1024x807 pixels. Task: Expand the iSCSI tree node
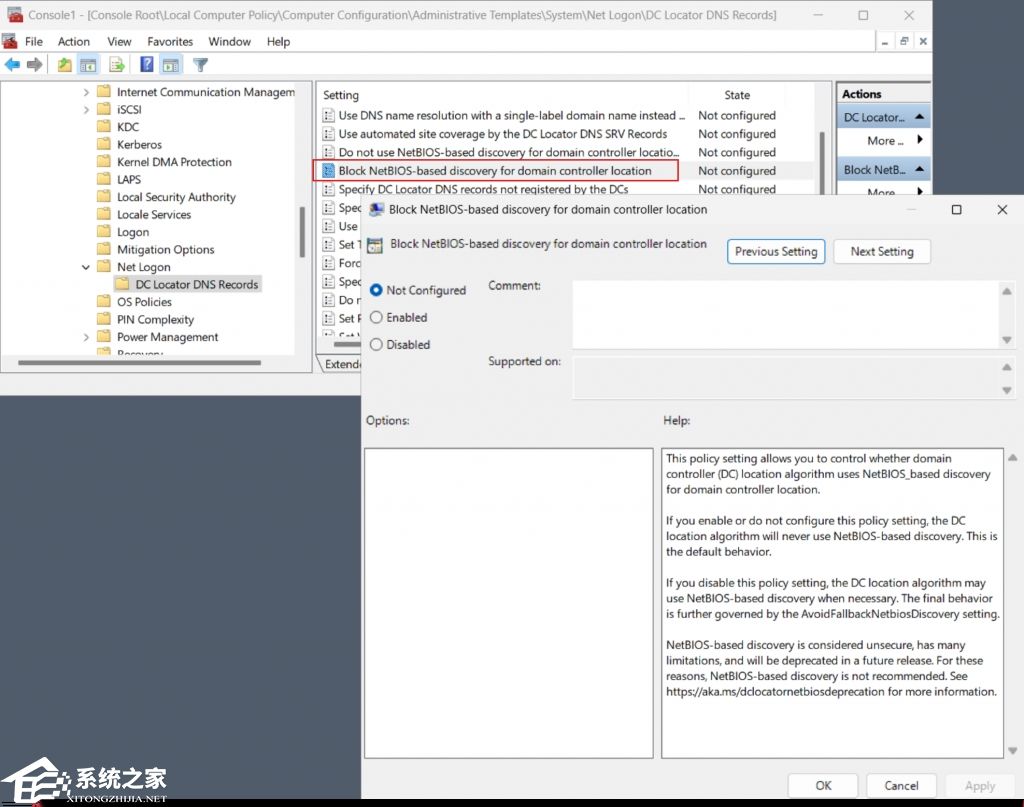pyautogui.click(x=87, y=109)
